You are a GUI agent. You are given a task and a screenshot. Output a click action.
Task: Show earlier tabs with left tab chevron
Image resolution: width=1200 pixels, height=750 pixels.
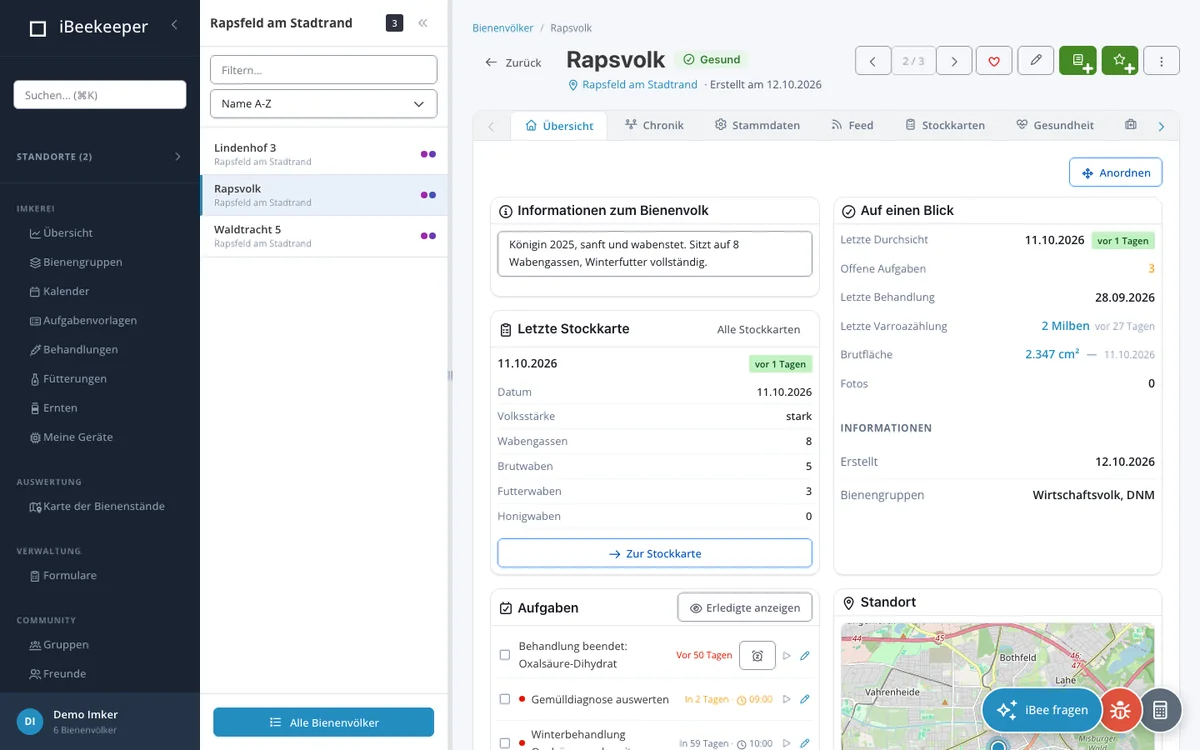tap(491, 126)
